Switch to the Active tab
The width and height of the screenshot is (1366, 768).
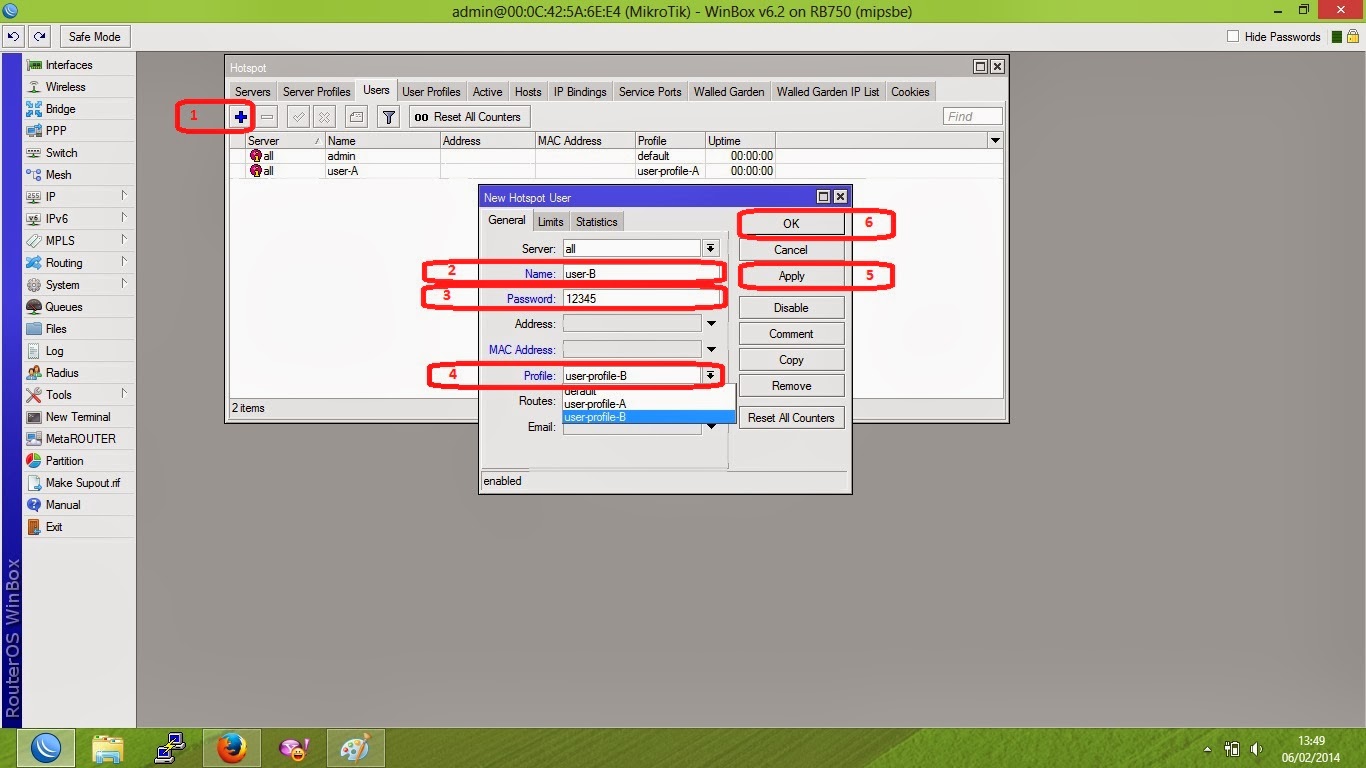tap(488, 92)
